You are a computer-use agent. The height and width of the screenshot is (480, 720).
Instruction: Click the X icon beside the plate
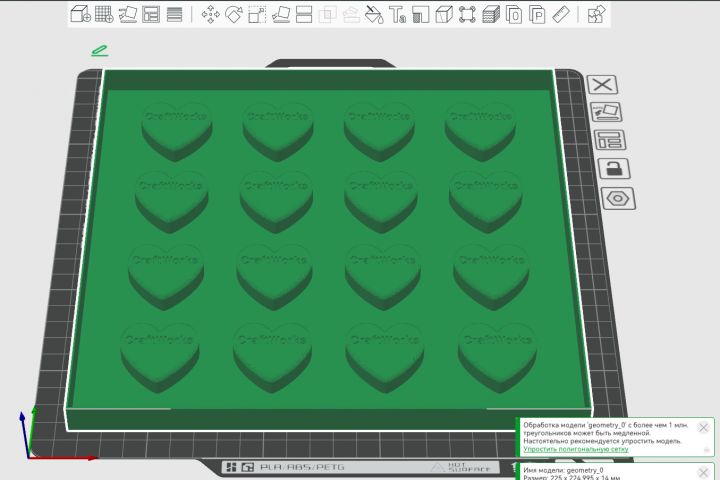point(602,85)
